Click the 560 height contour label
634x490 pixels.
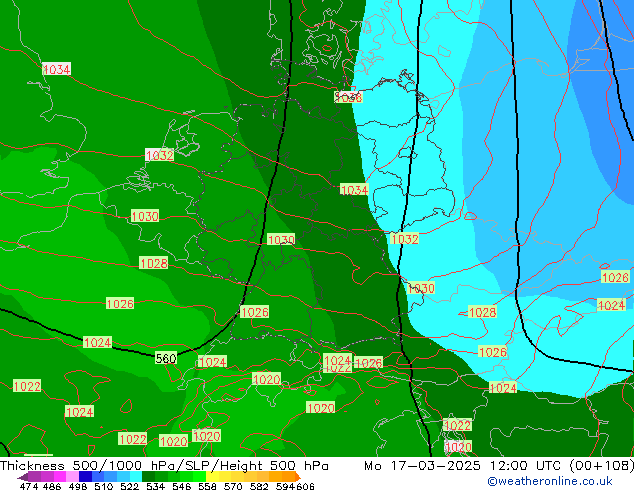[x=166, y=358]
